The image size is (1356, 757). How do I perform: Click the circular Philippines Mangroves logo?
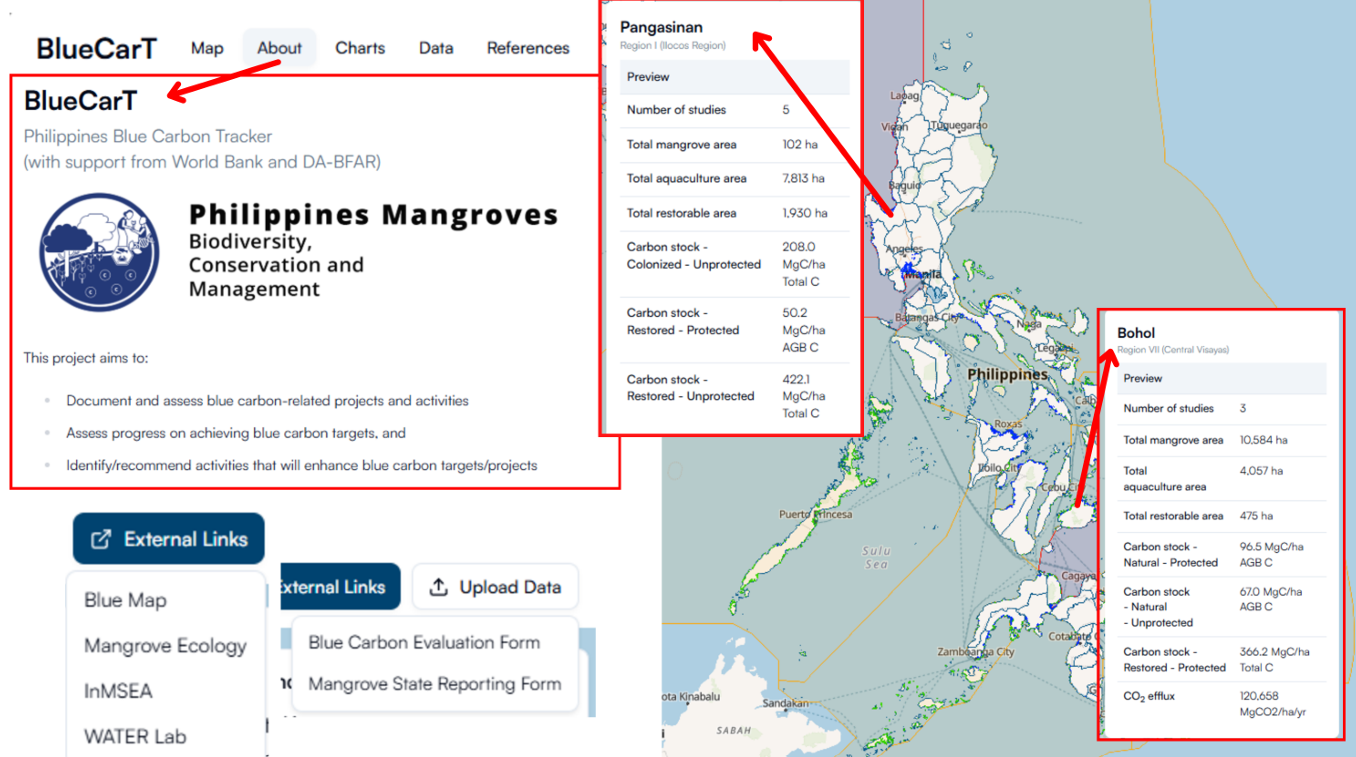pos(100,253)
